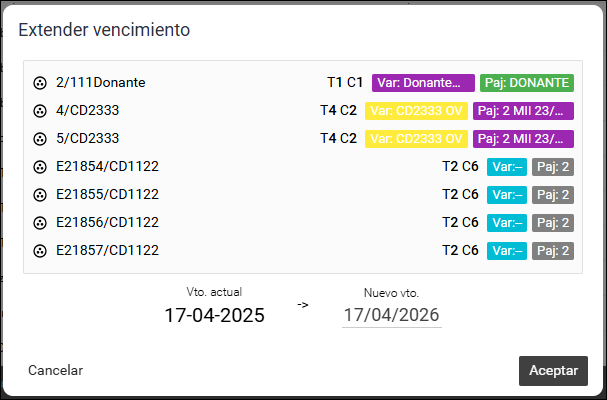Click the embryo icon beside E21854/CD1122
607x400 pixels.
pyautogui.click(x=39, y=167)
